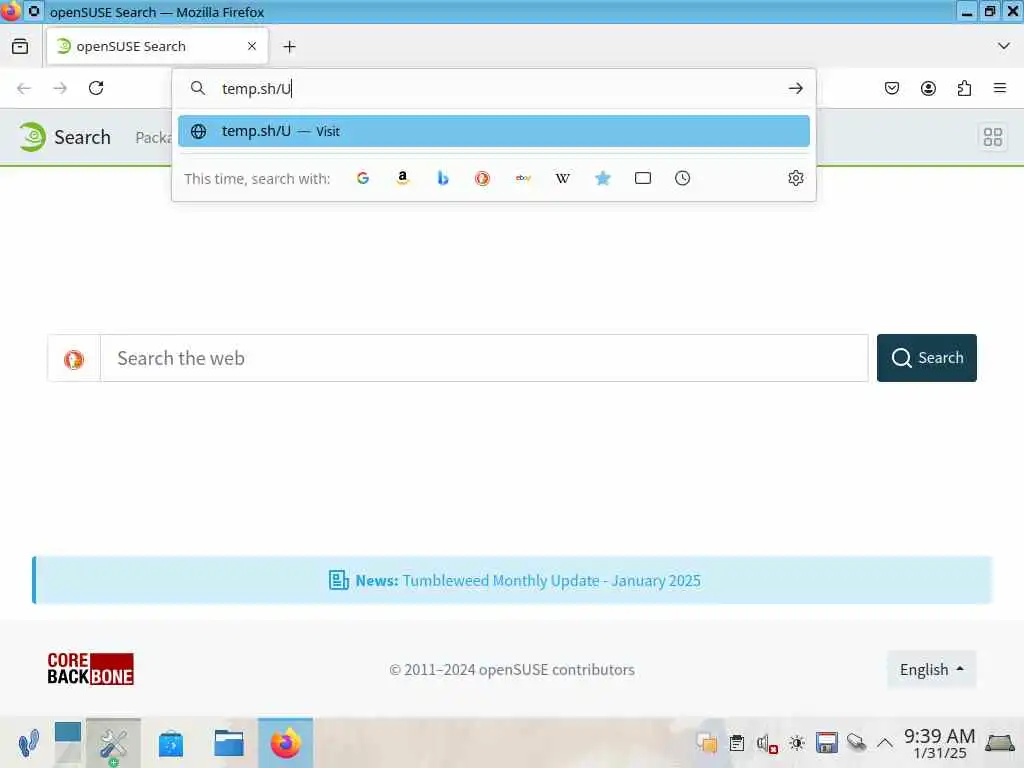Open the 9:39 AM clock calendar
This screenshot has width=1024, height=768.
[939, 743]
